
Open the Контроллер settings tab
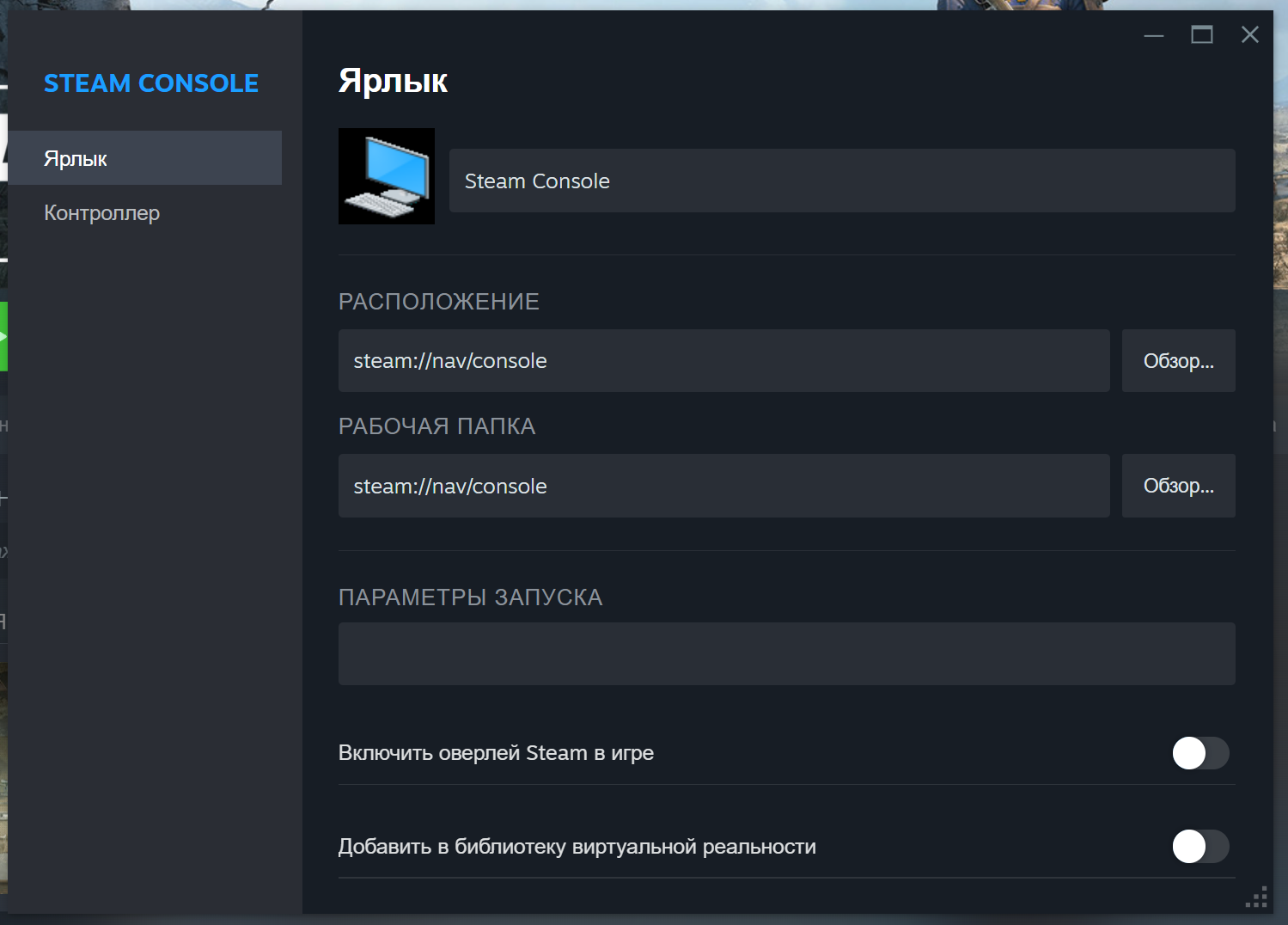point(145,212)
